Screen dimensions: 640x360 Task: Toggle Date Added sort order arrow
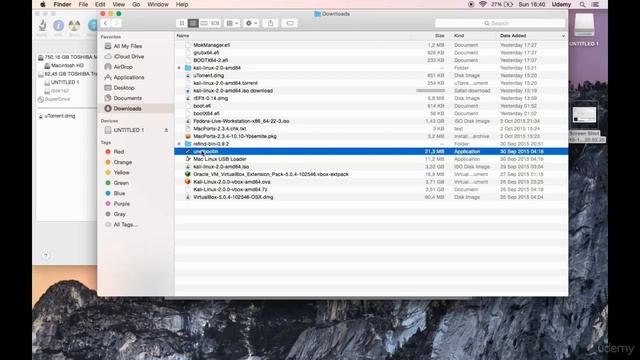(563, 36)
